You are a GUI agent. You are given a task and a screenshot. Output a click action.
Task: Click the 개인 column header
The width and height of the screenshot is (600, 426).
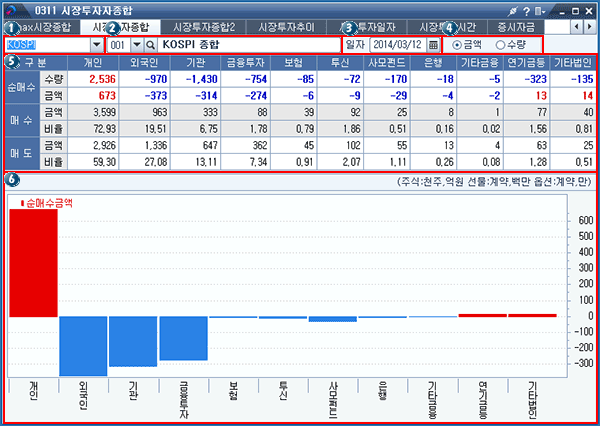pos(93,62)
